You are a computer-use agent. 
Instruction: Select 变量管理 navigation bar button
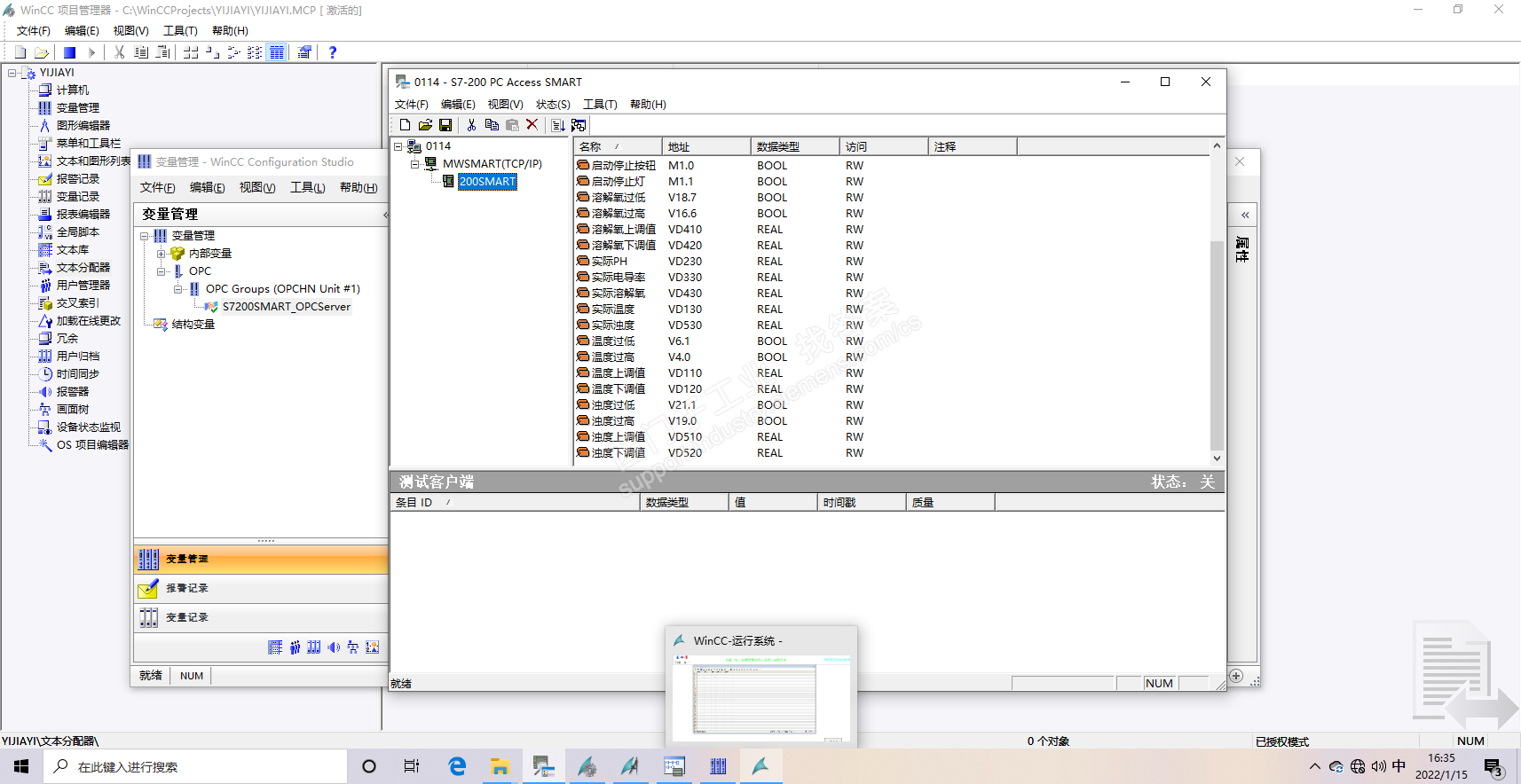(x=261, y=560)
